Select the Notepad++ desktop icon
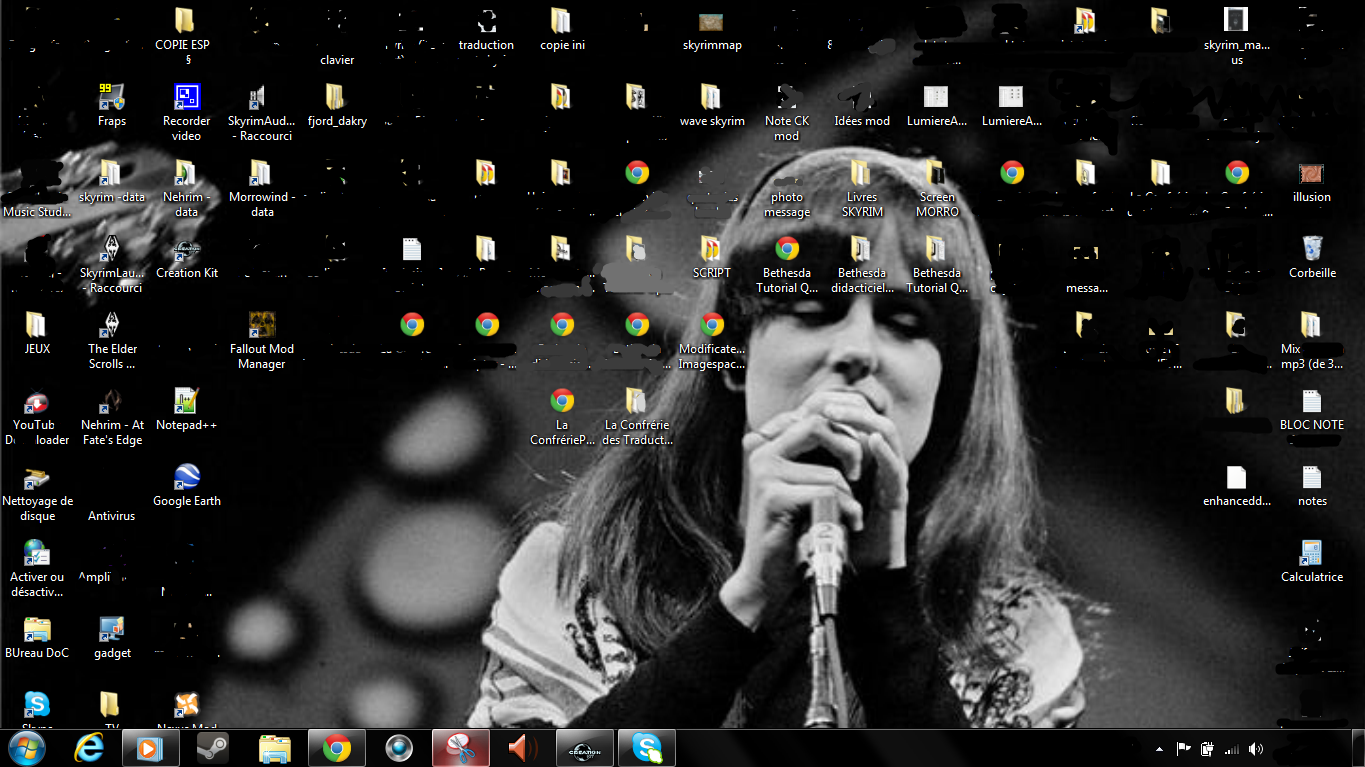Viewport: 1365px width, 767px height. pos(186,402)
